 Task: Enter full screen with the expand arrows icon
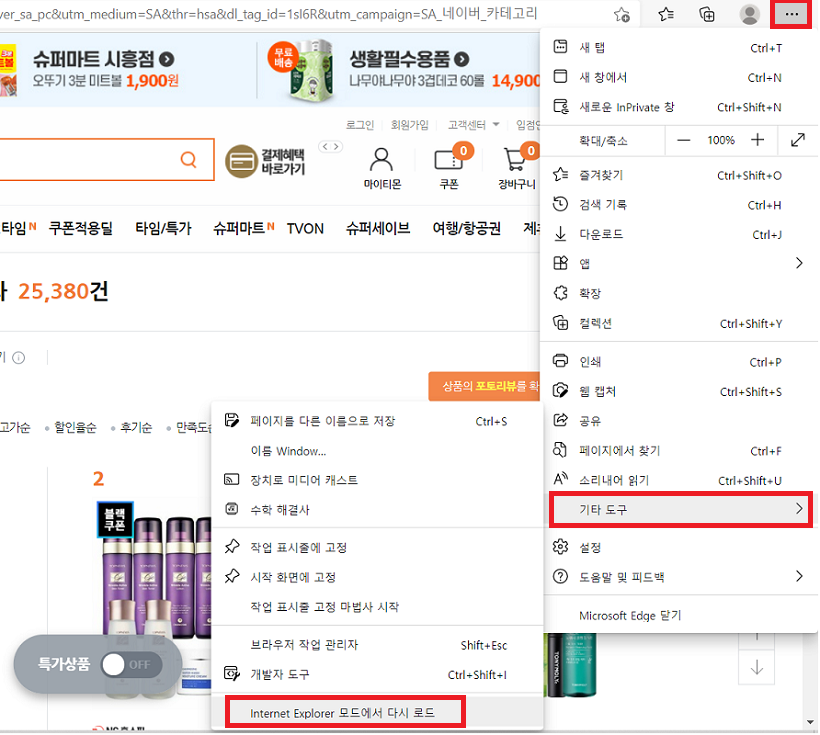797,140
